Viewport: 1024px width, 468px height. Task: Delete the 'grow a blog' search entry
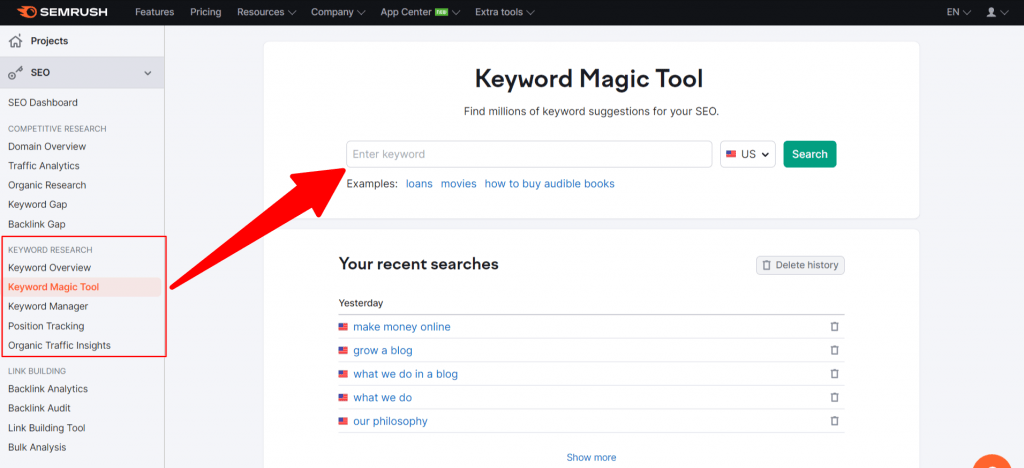point(834,351)
